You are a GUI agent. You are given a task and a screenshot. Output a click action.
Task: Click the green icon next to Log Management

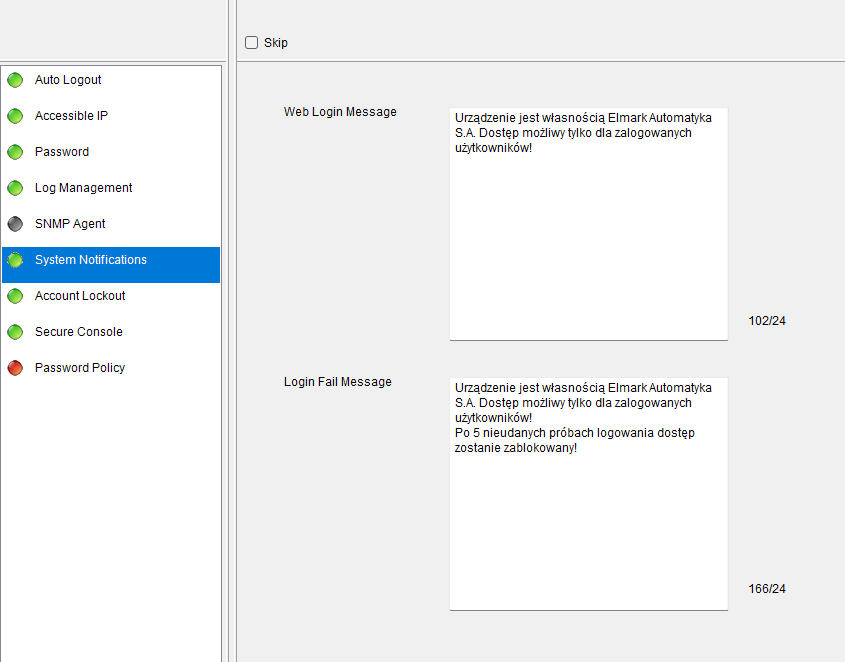click(x=15, y=188)
